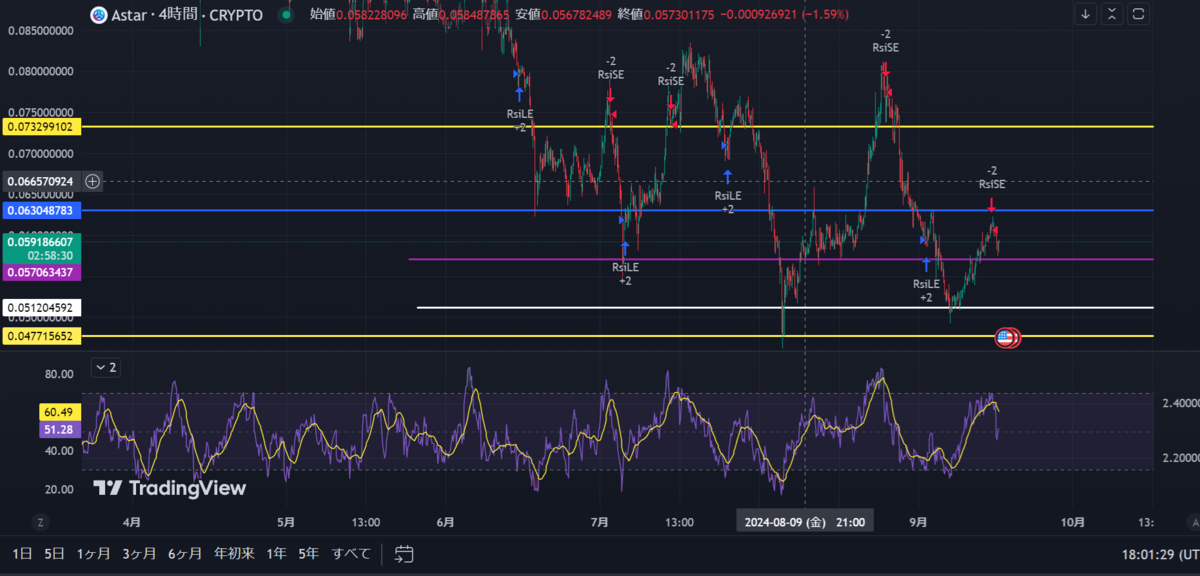
Task: Click white price label 0.051204592
Action: click(x=42, y=307)
